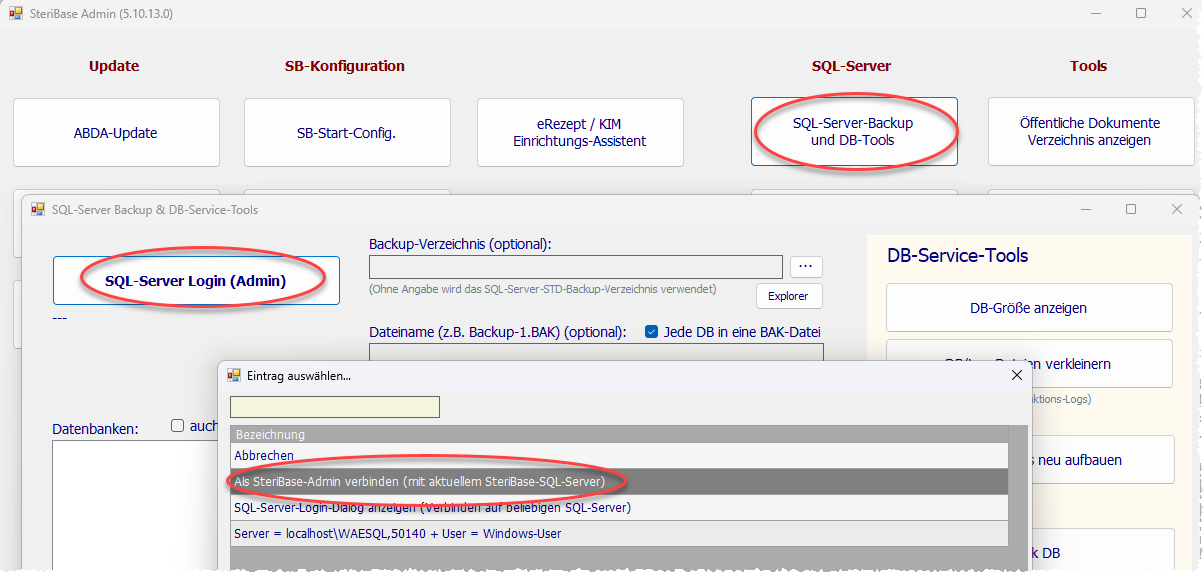1203x574 pixels.
Task: Open SQL-Server-Backup und DB-Tools
Action: [x=854, y=132]
